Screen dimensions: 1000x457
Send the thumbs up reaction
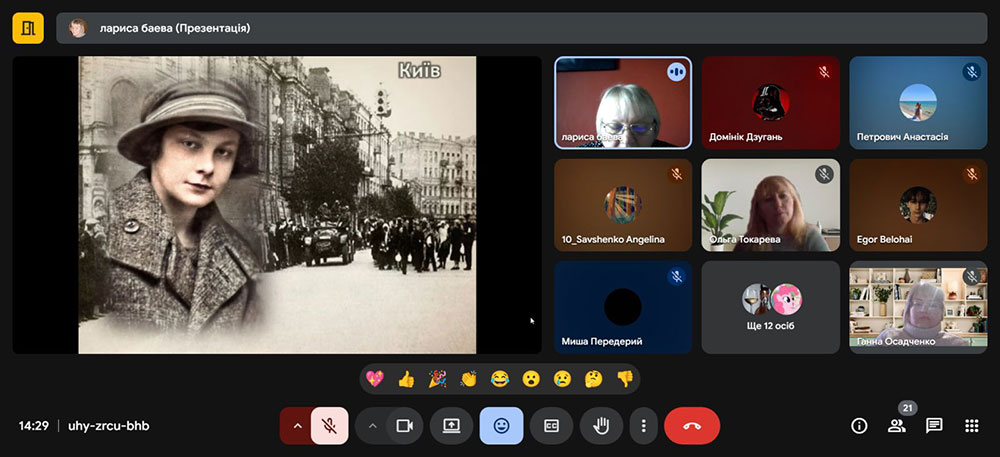pos(406,379)
